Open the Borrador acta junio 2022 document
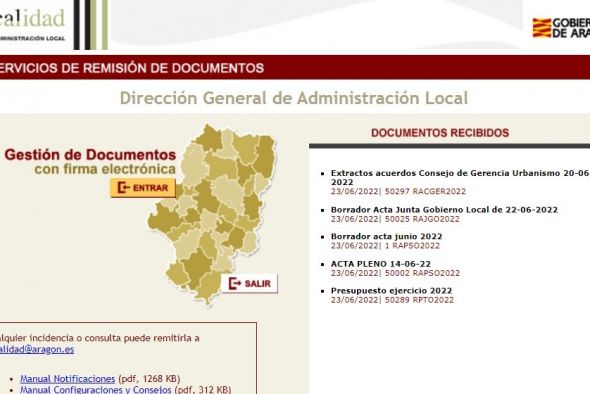 coord(386,237)
